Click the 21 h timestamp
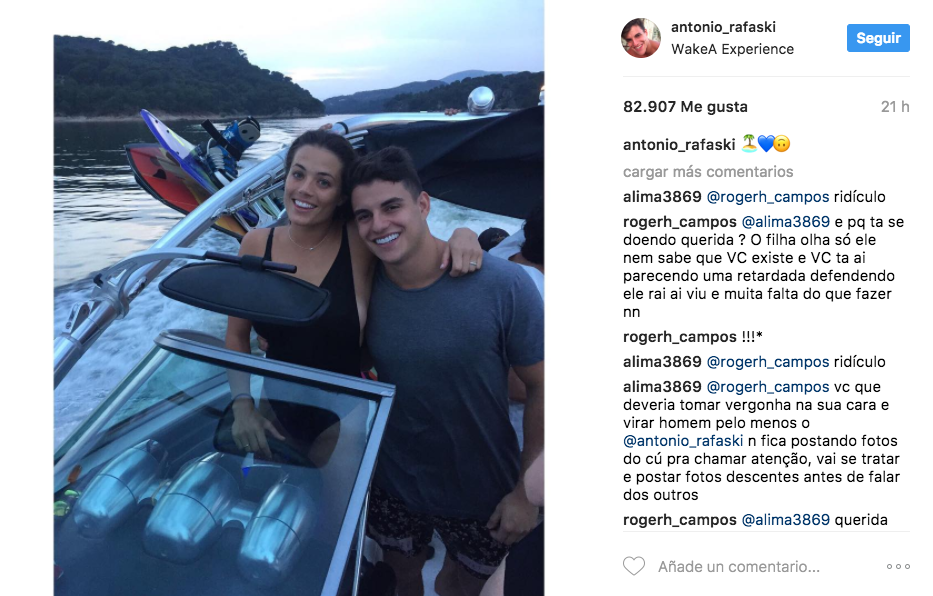Screen dimensions: 933x596 895,107
